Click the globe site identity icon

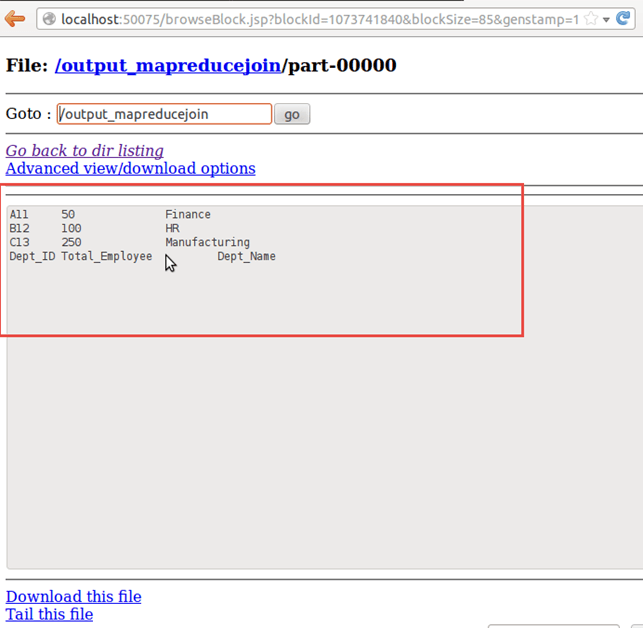[x=49, y=19]
